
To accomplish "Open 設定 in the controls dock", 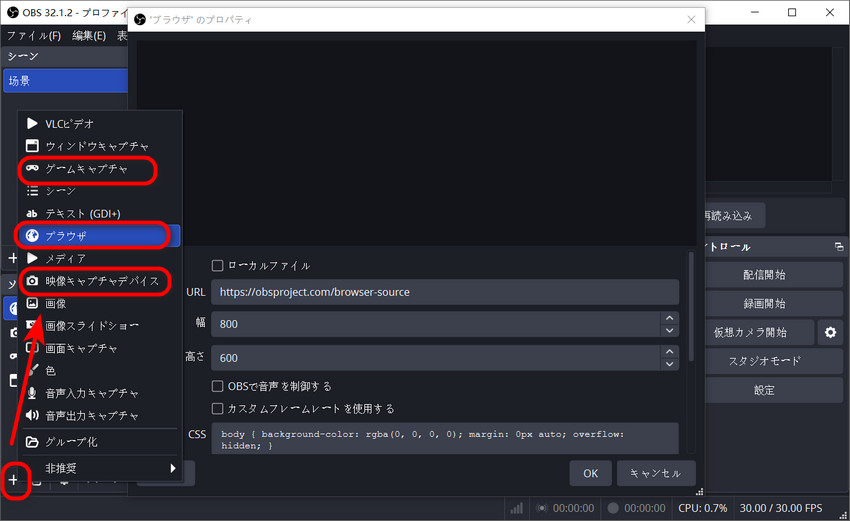I will point(774,390).
